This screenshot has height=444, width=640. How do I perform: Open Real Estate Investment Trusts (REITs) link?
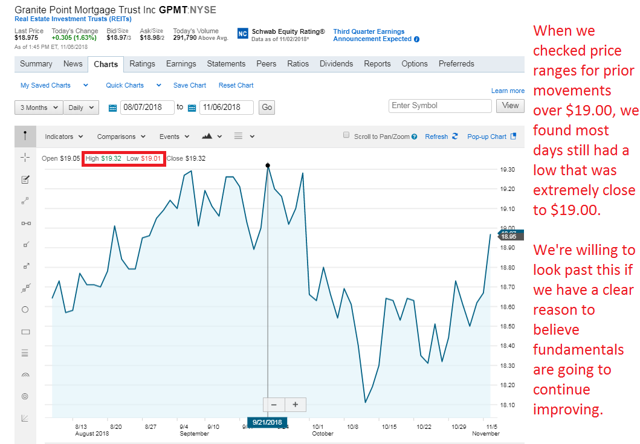point(73,19)
